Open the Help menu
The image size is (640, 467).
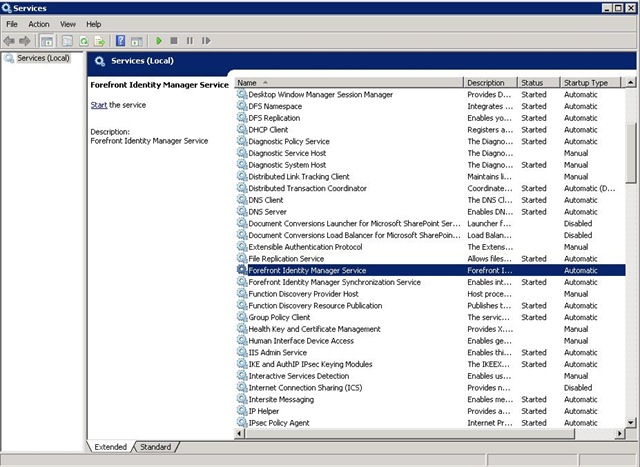93,24
